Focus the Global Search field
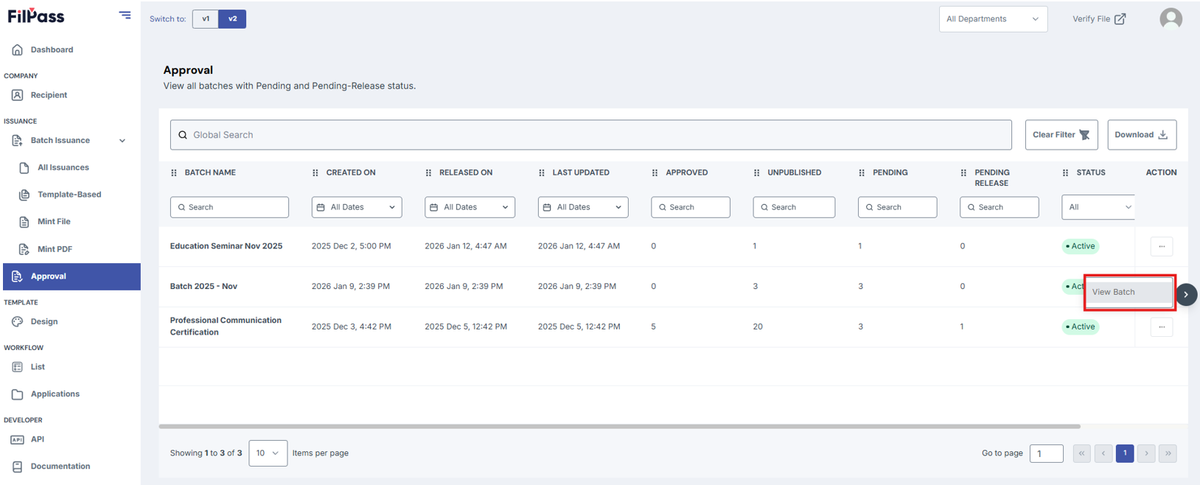Screen dimensions: 1200x485 tap(591, 134)
